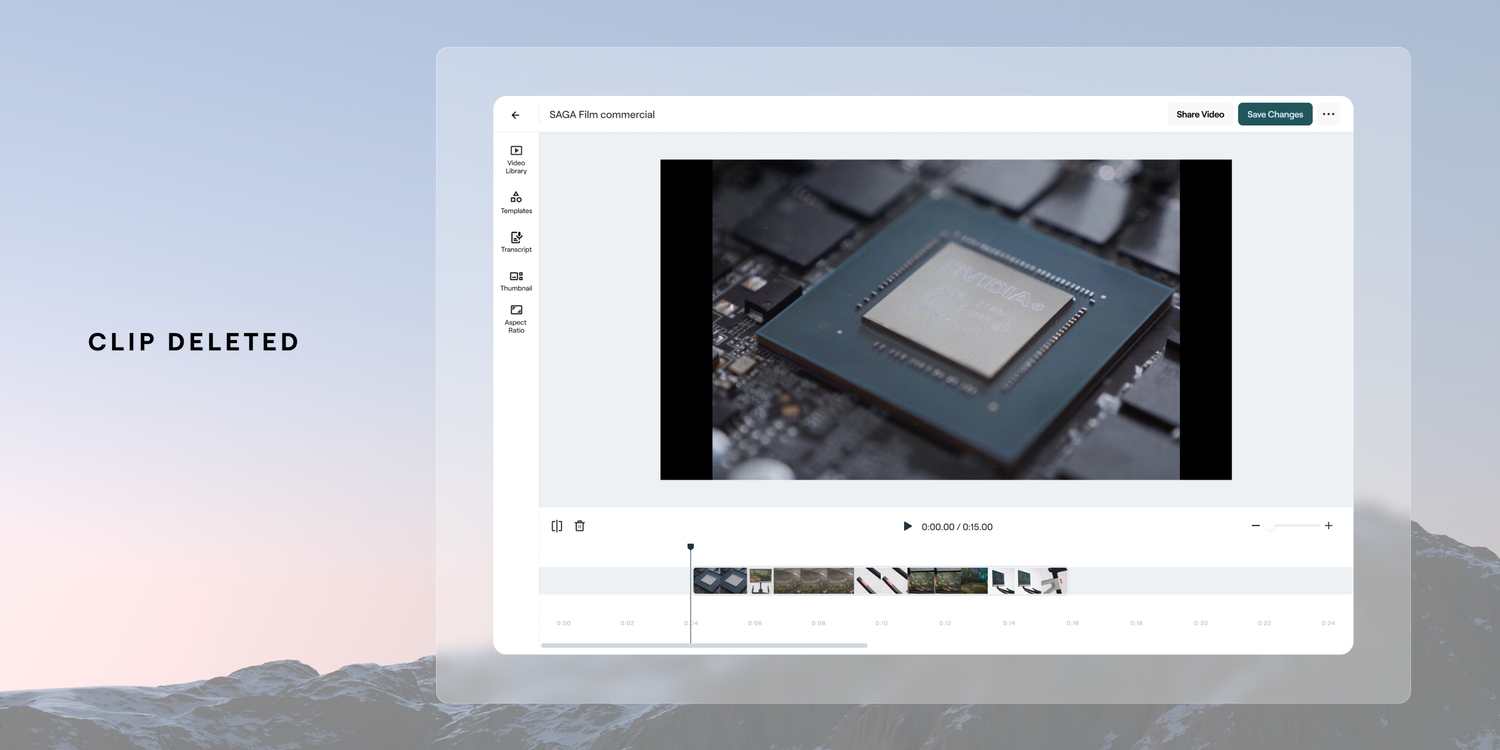
Task: Click the video preview of the chip
Action: coord(946,320)
